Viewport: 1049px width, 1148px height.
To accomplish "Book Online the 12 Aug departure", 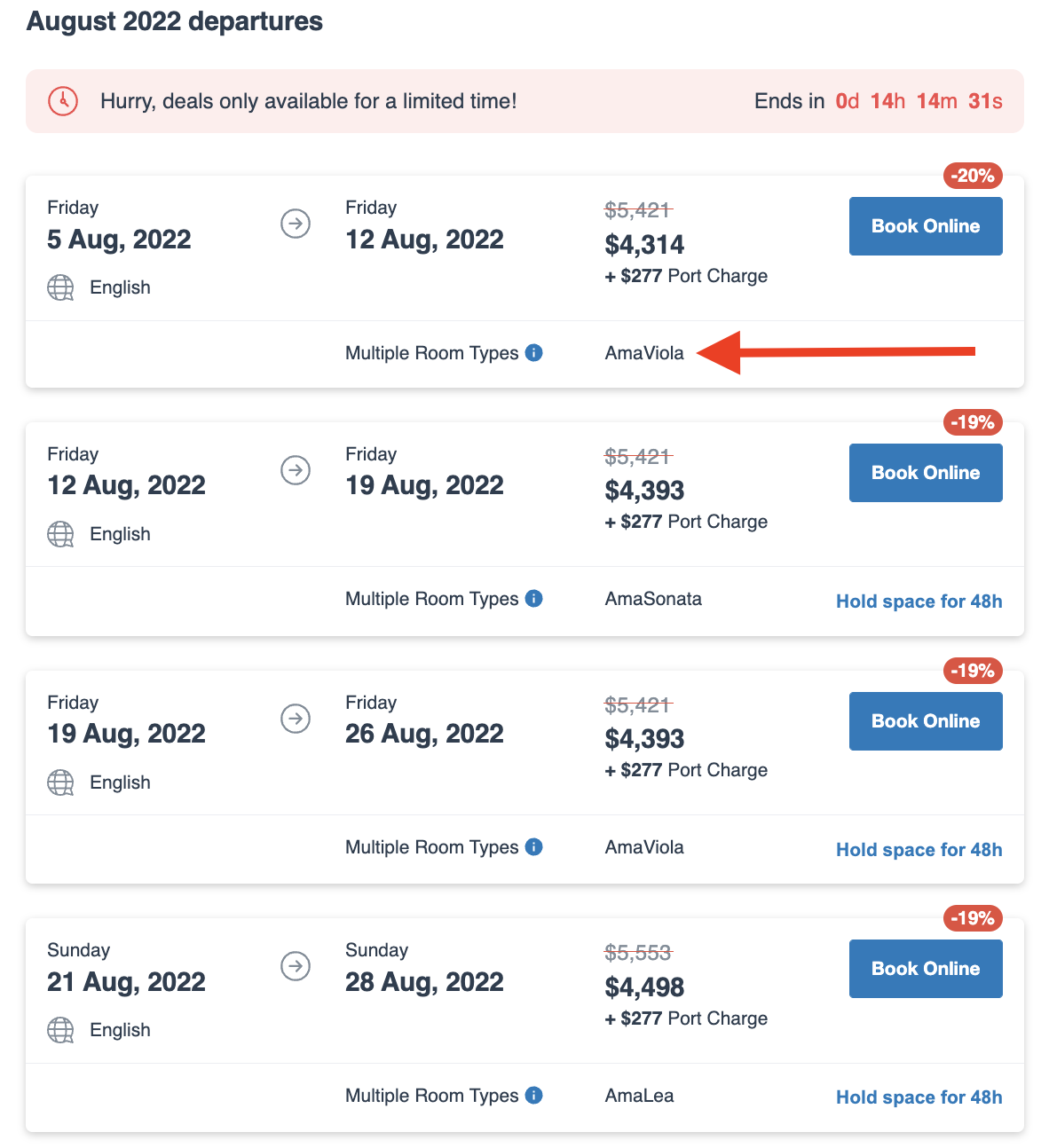I will tap(926, 473).
